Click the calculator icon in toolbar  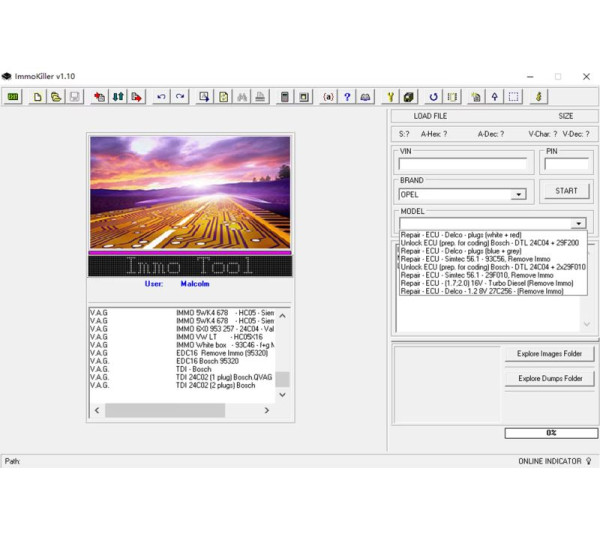pos(285,97)
